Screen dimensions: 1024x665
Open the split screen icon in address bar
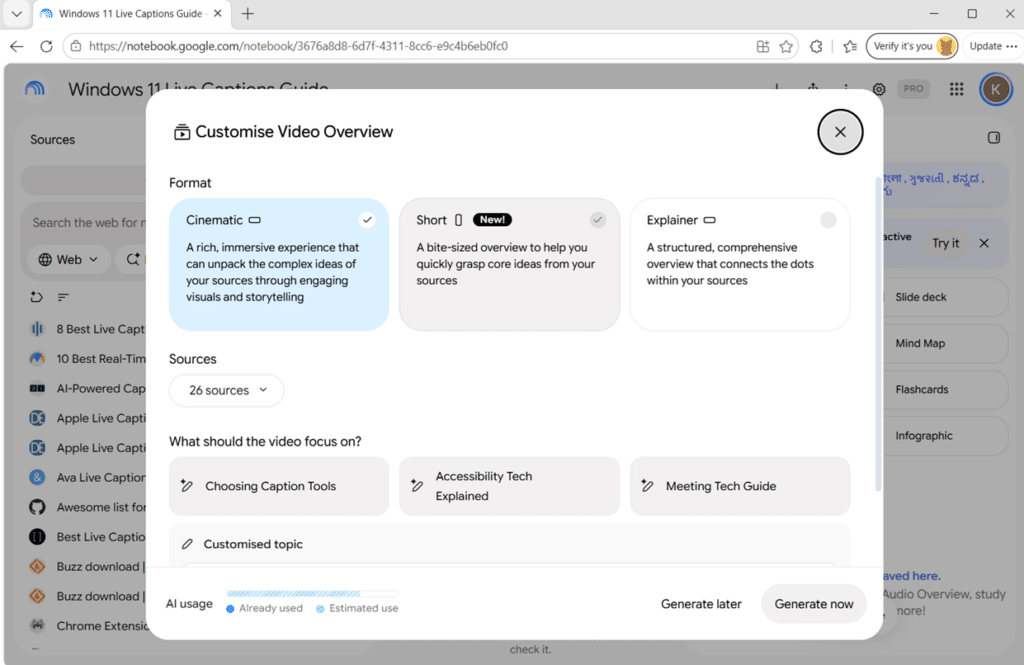tap(763, 46)
